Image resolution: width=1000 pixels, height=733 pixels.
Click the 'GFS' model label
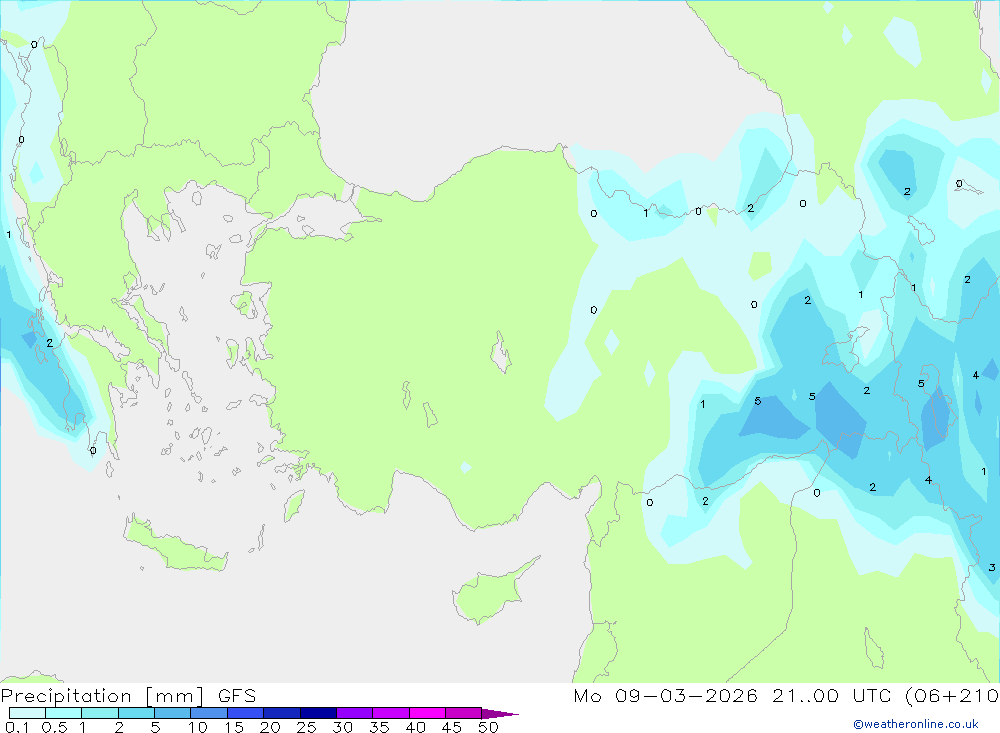237,696
